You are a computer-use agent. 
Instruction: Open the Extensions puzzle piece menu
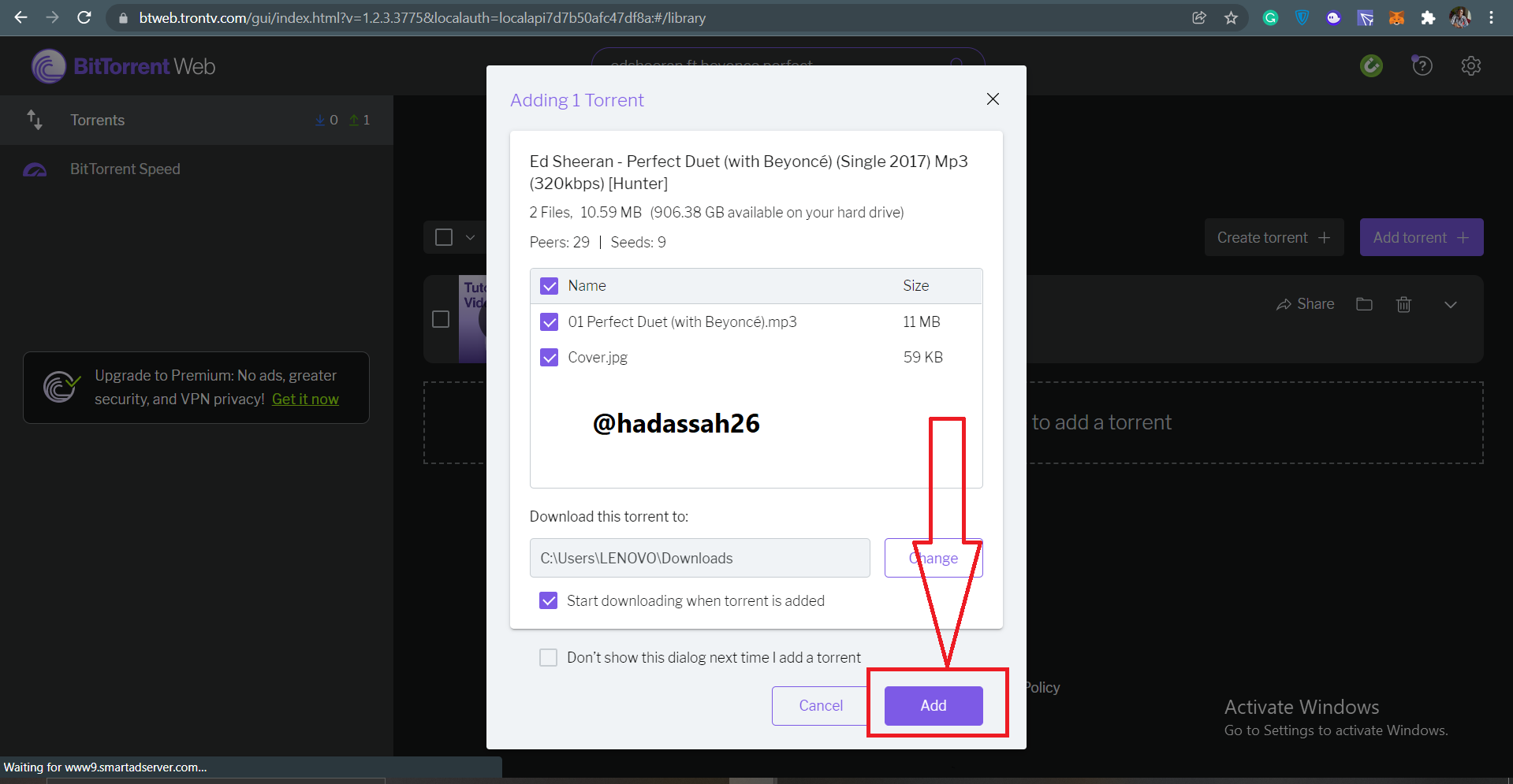click(1428, 17)
